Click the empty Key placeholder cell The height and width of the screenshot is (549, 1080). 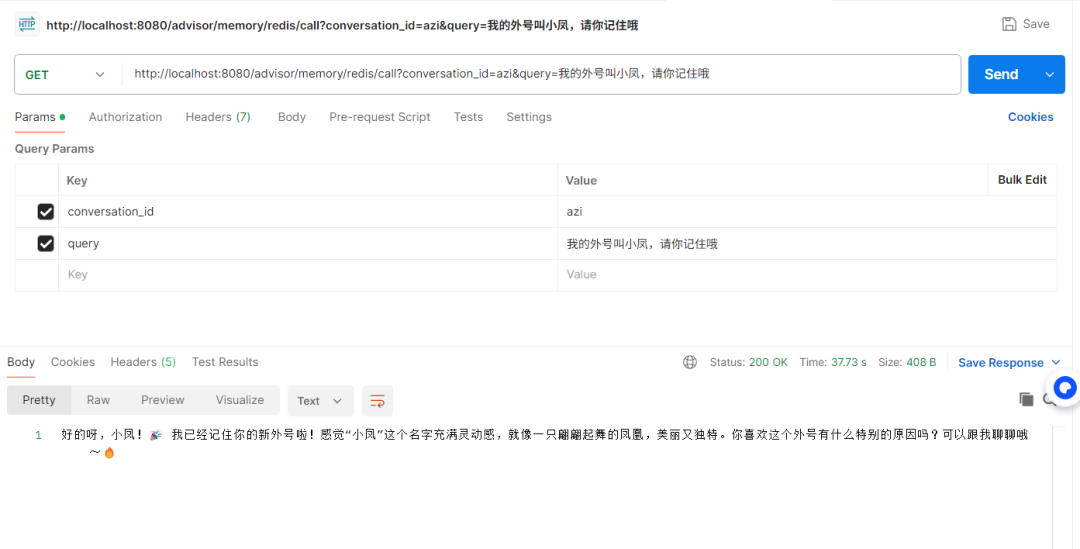pyautogui.click(x=308, y=275)
